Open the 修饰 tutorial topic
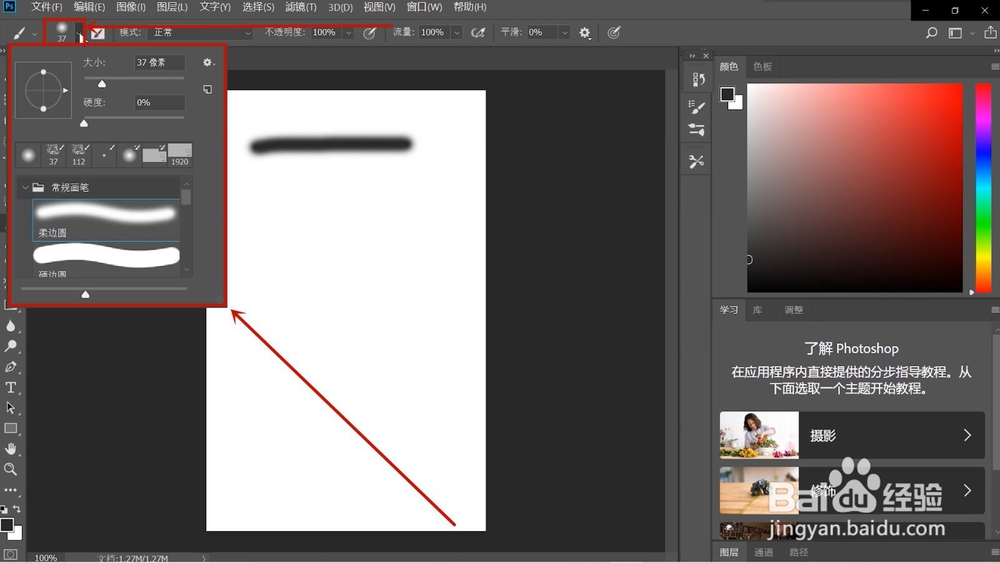This screenshot has height=563, width=1000. click(852, 490)
